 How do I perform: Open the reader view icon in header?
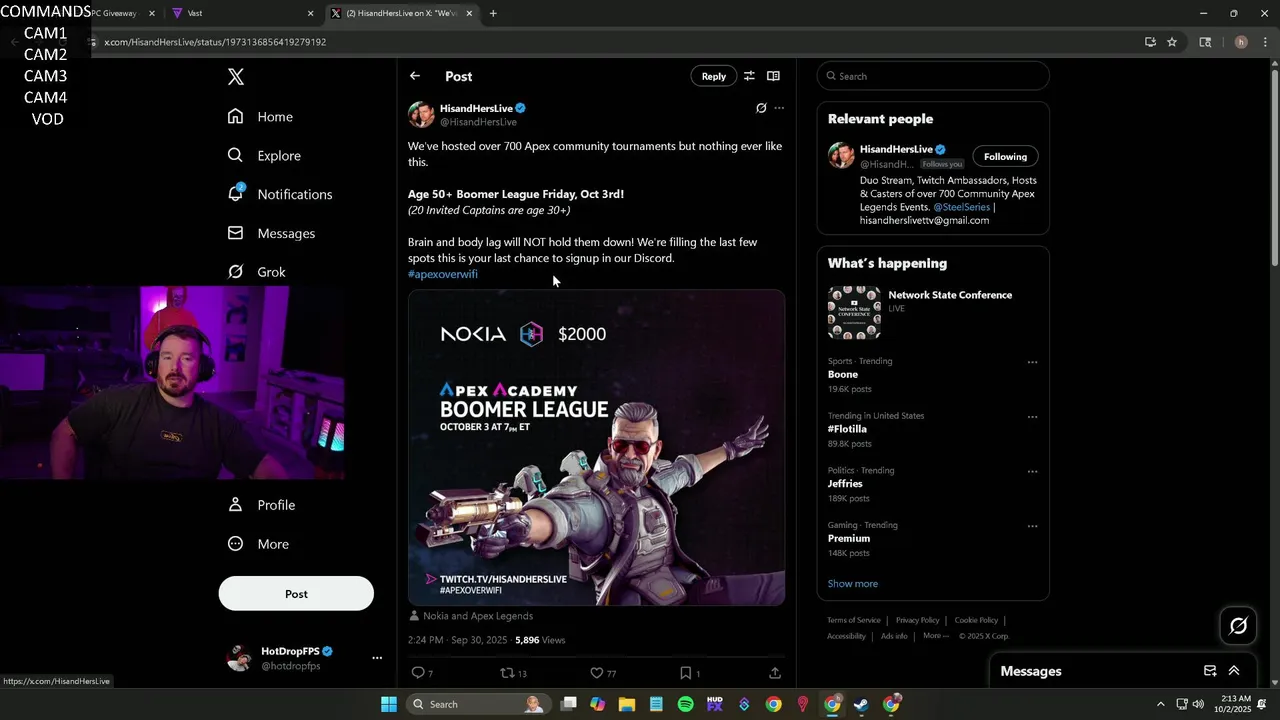point(773,76)
